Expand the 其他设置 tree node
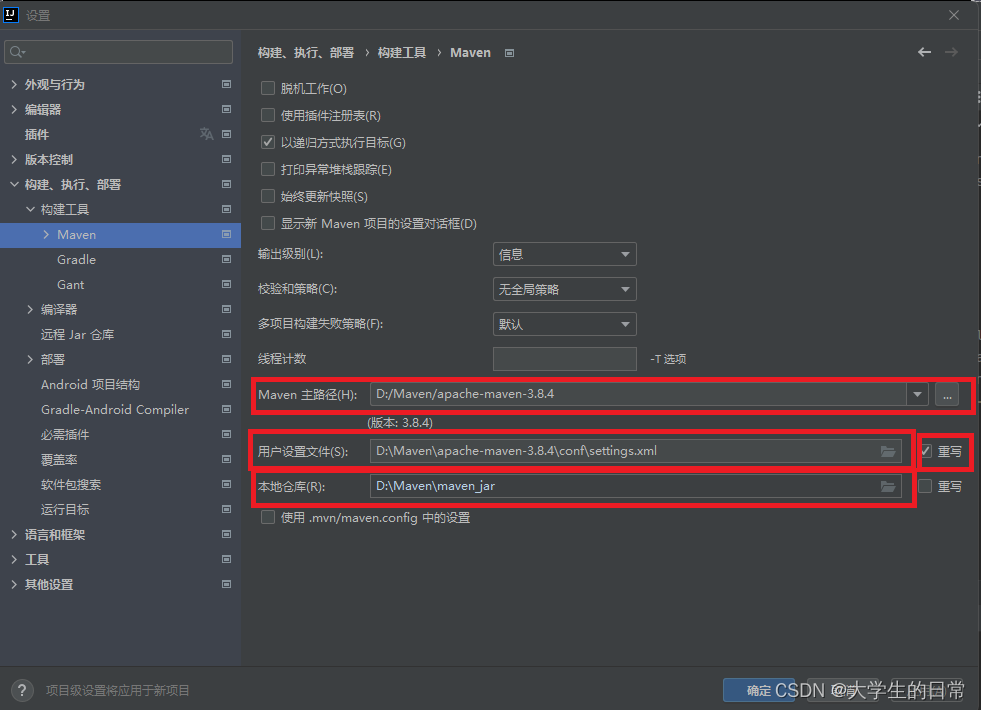Viewport: 981px width, 710px height. pos(14,585)
